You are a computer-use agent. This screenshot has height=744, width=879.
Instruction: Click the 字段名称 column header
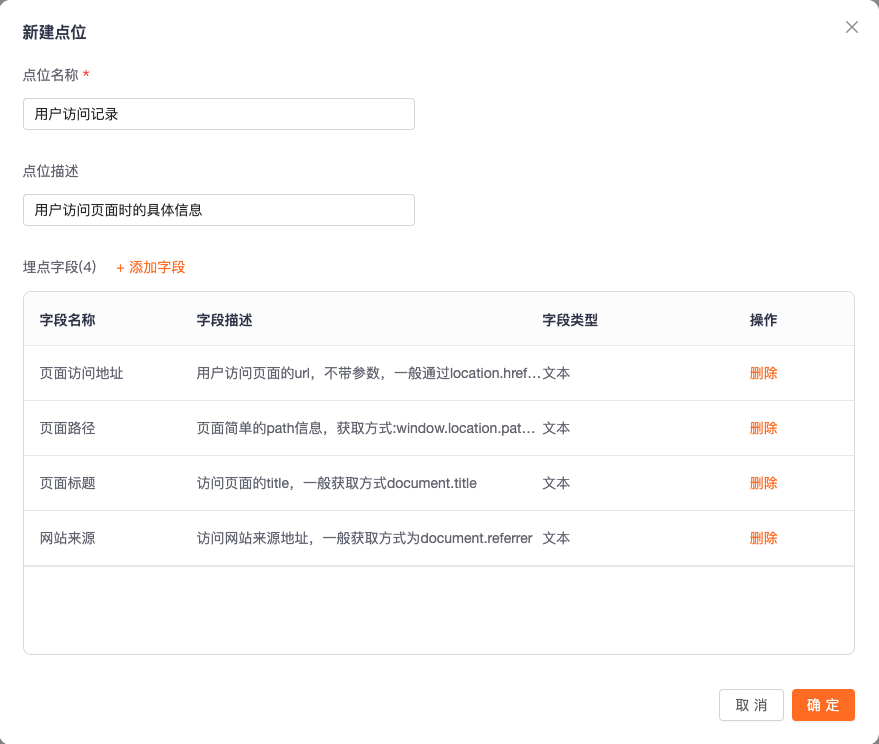coord(67,320)
